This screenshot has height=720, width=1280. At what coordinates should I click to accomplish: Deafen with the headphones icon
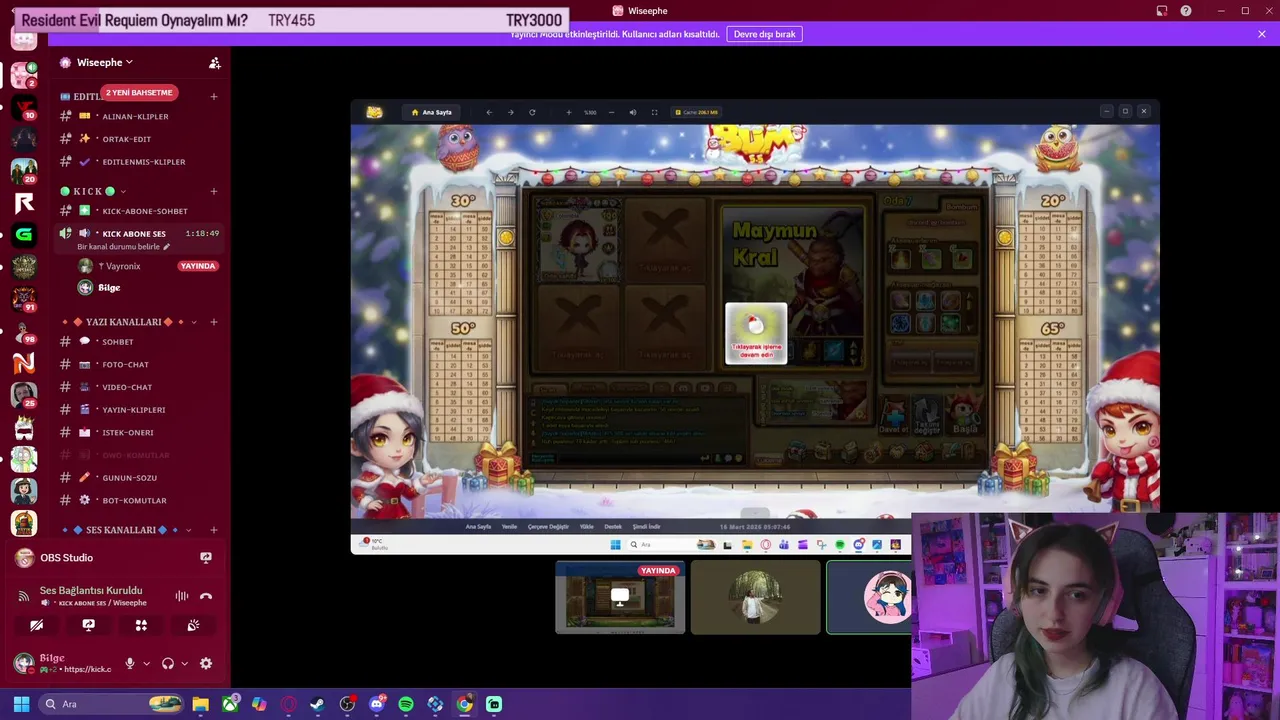click(x=168, y=663)
